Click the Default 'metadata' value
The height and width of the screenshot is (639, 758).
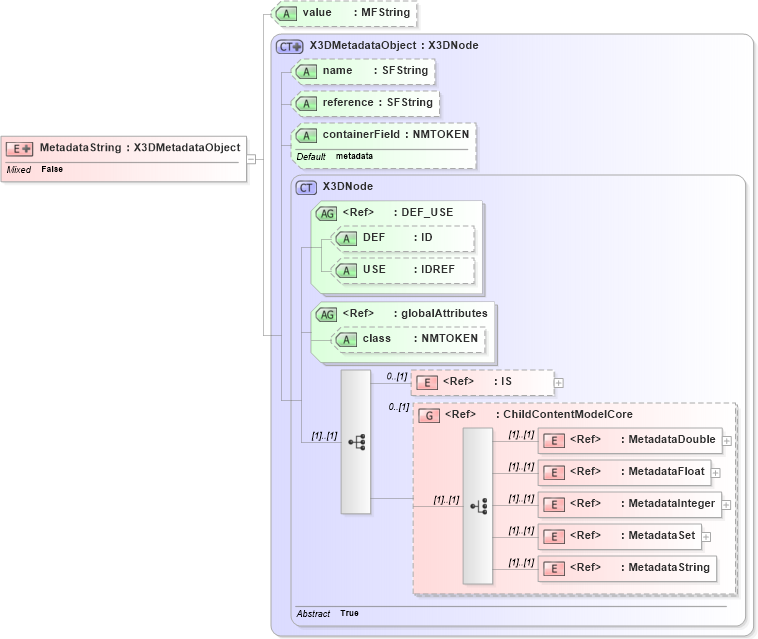pos(354,156)
